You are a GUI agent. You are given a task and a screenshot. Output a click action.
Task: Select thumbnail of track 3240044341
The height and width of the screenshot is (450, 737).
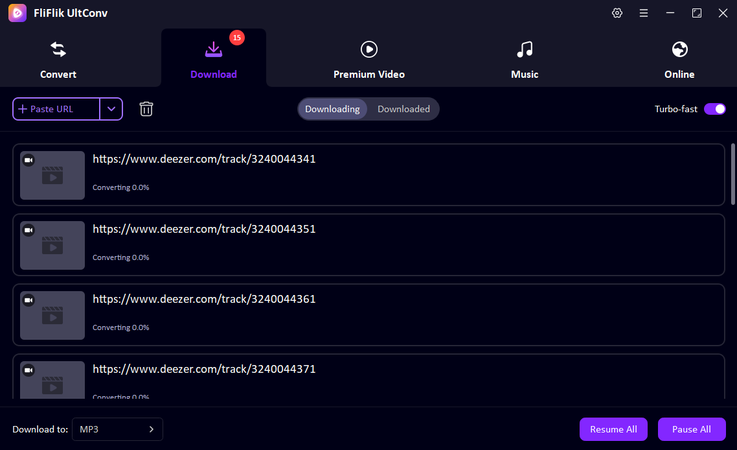click(52, 175)
